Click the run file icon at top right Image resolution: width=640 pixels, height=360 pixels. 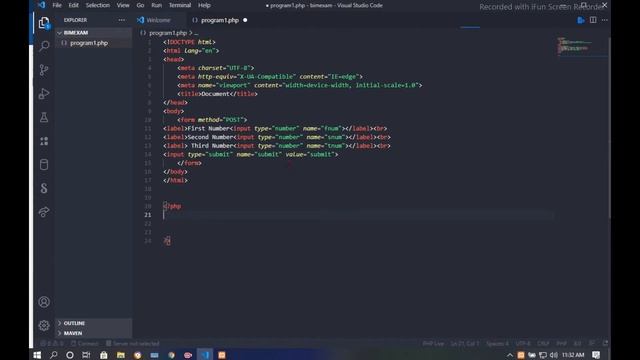point(581,20)
